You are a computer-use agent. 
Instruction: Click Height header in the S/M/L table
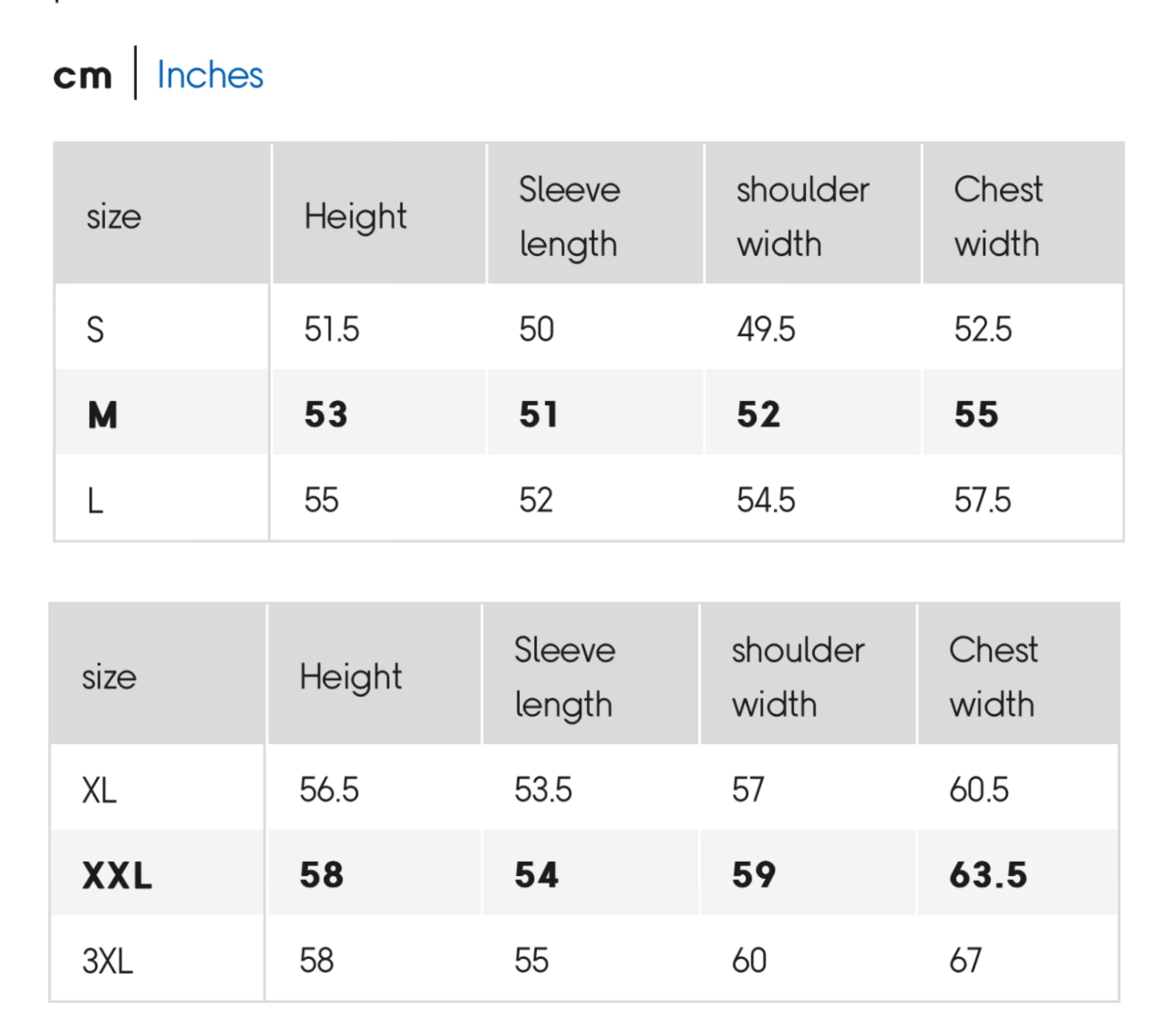(355, 217)
